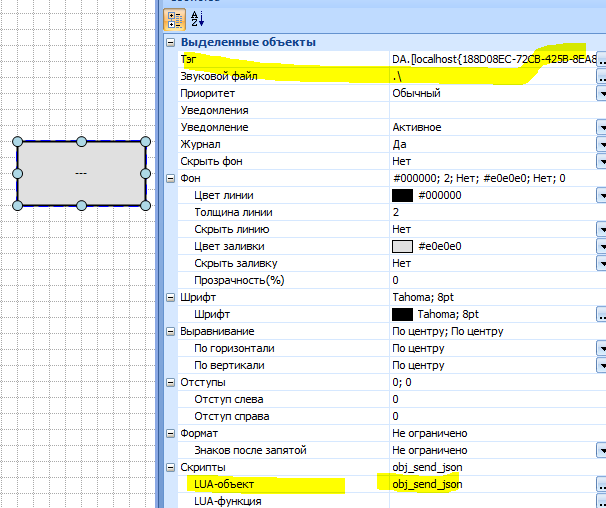The image size is (606, 508).
Task: Collapse the Фон property group
Action: pos(171,178)
